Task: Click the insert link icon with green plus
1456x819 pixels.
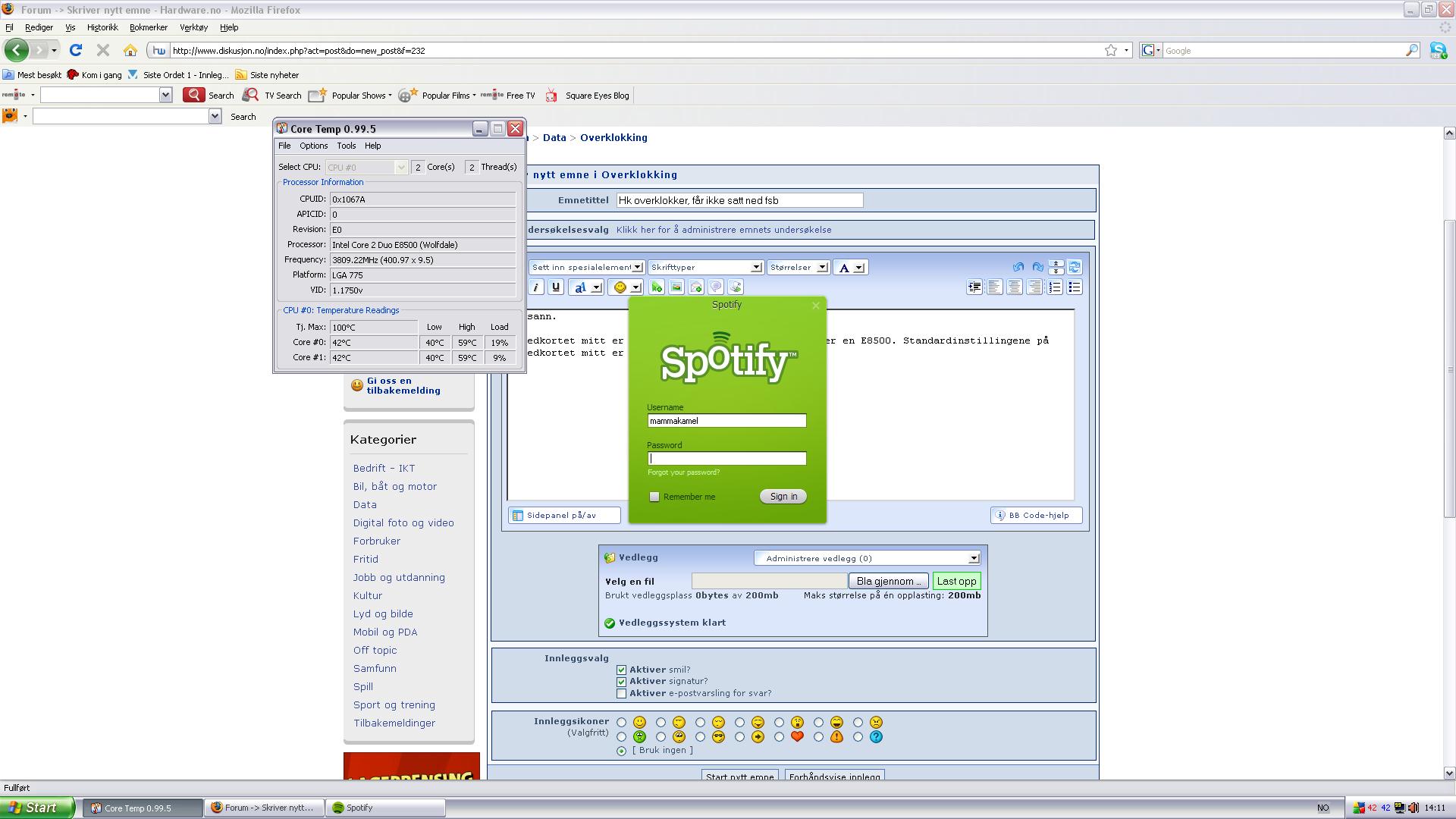Action: pyautogui.click(x=657, y=287)
